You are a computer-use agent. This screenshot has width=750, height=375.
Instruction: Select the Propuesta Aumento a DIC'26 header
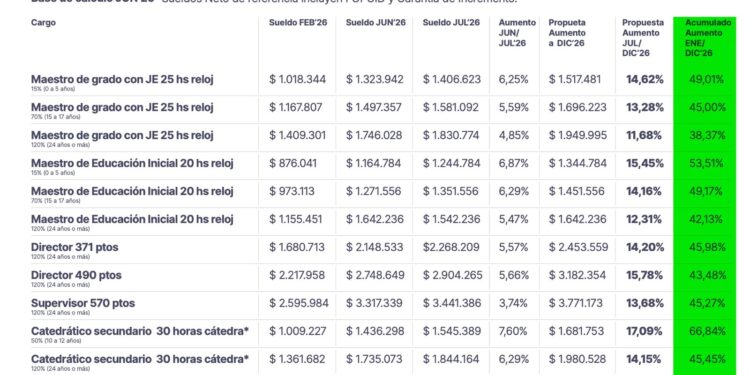pyautogui.click(x=567, y=33)
